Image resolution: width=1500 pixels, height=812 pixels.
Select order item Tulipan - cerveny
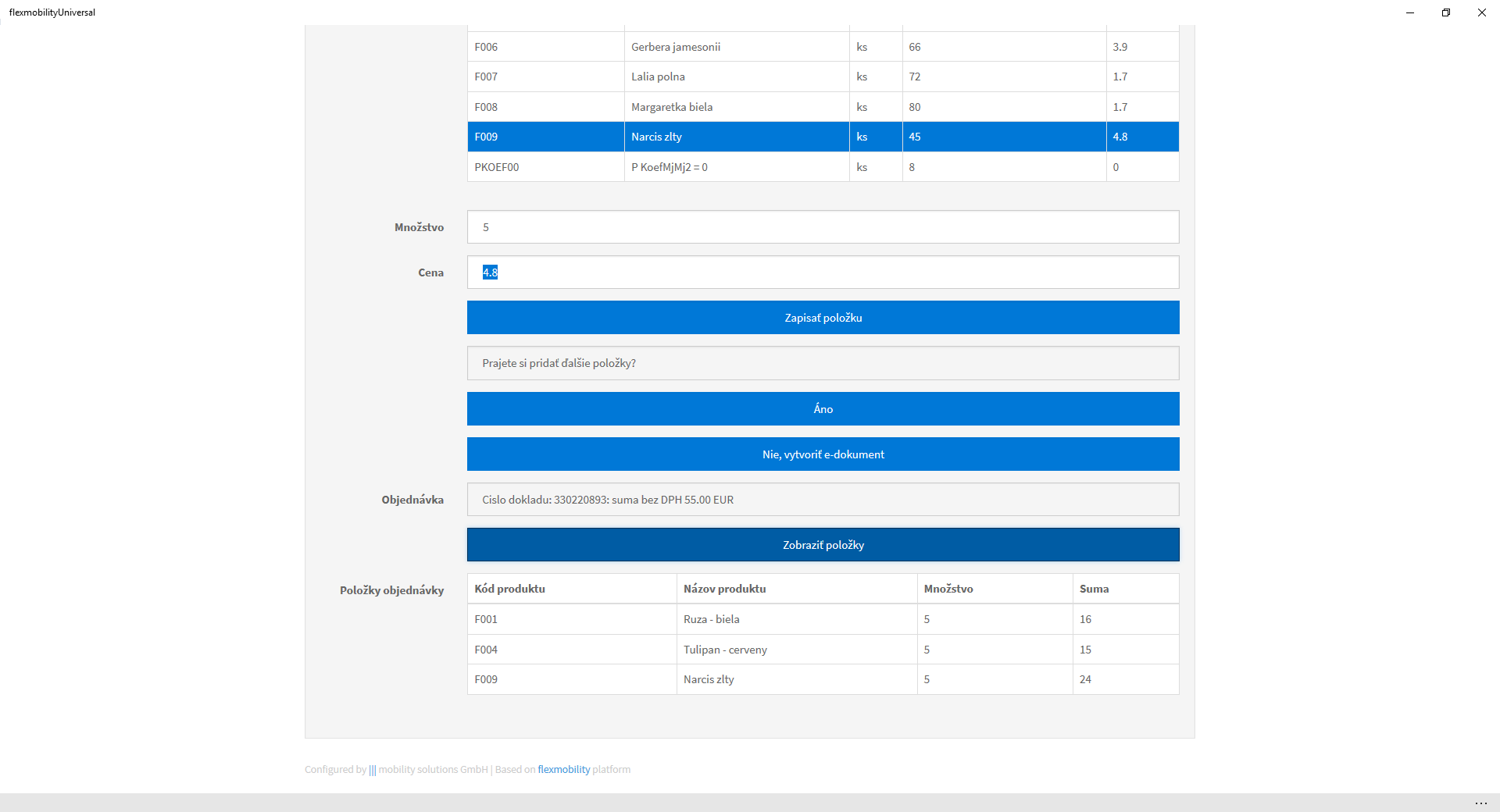point(823,650)
